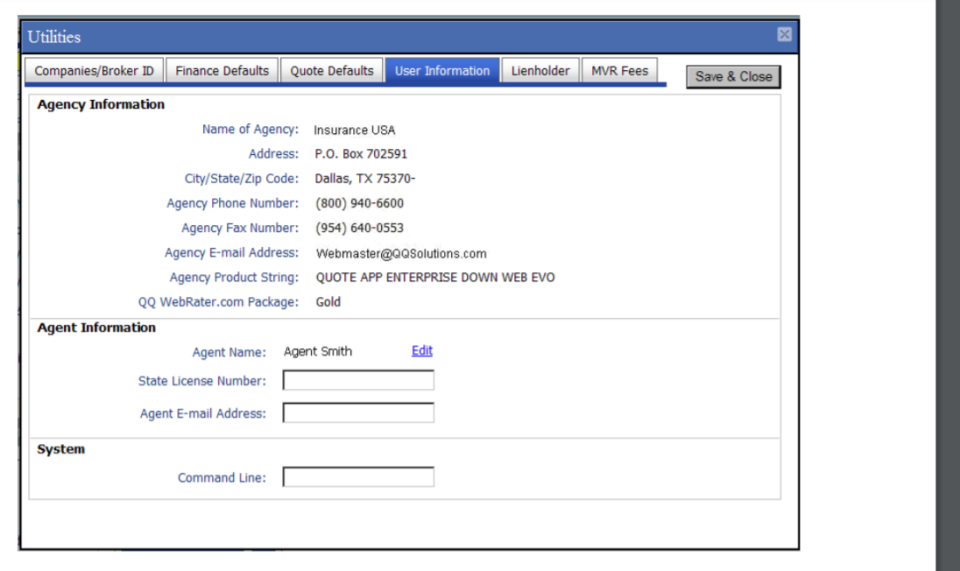The height and width of the screenshot is (571, 960).
Task: Click the Agency Product String label
Action: 234,277
